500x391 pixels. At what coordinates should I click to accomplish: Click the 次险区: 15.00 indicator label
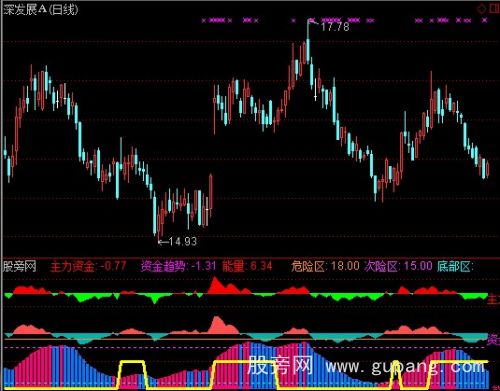pyautogui.click(x=398, y=266)
